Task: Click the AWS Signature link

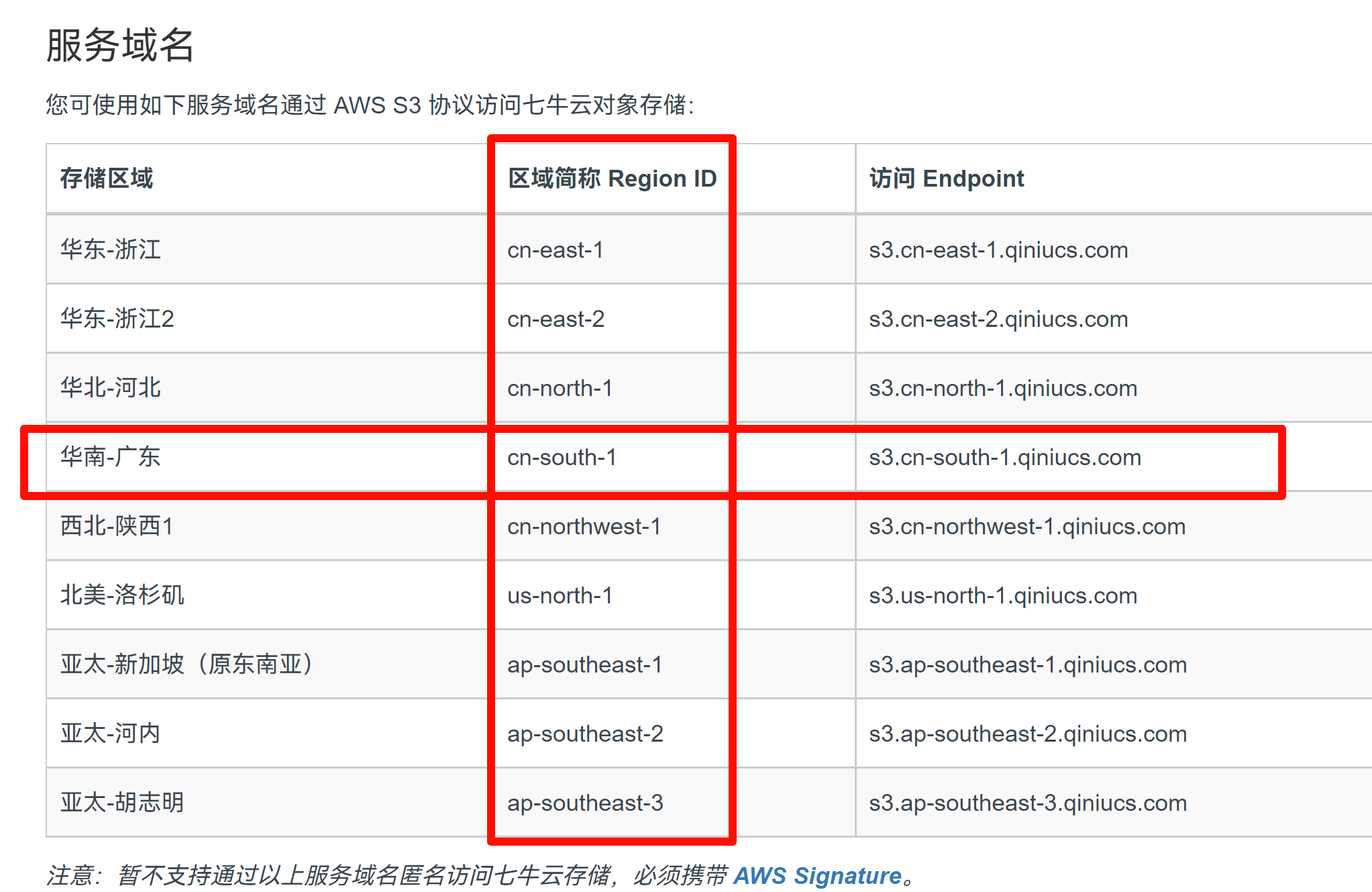Action: click(816, 875)
